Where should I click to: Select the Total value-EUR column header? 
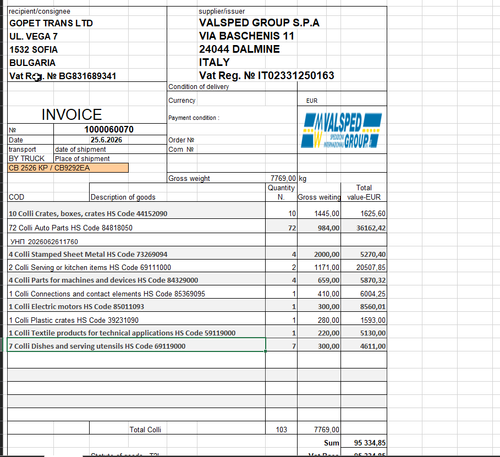tap(364, 192)
